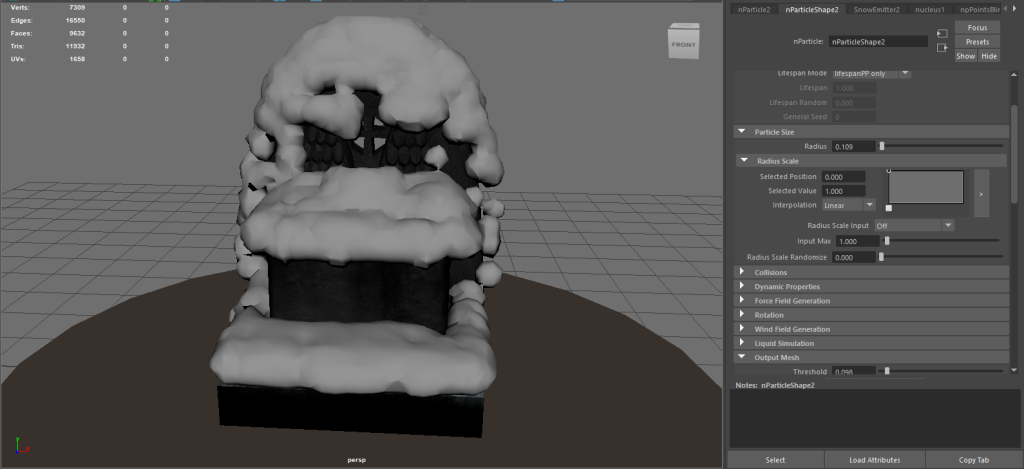The height and width of the screenshot is (469, 1024).
Task: Collapse the Particle Size section
Action: pos(741,132)
